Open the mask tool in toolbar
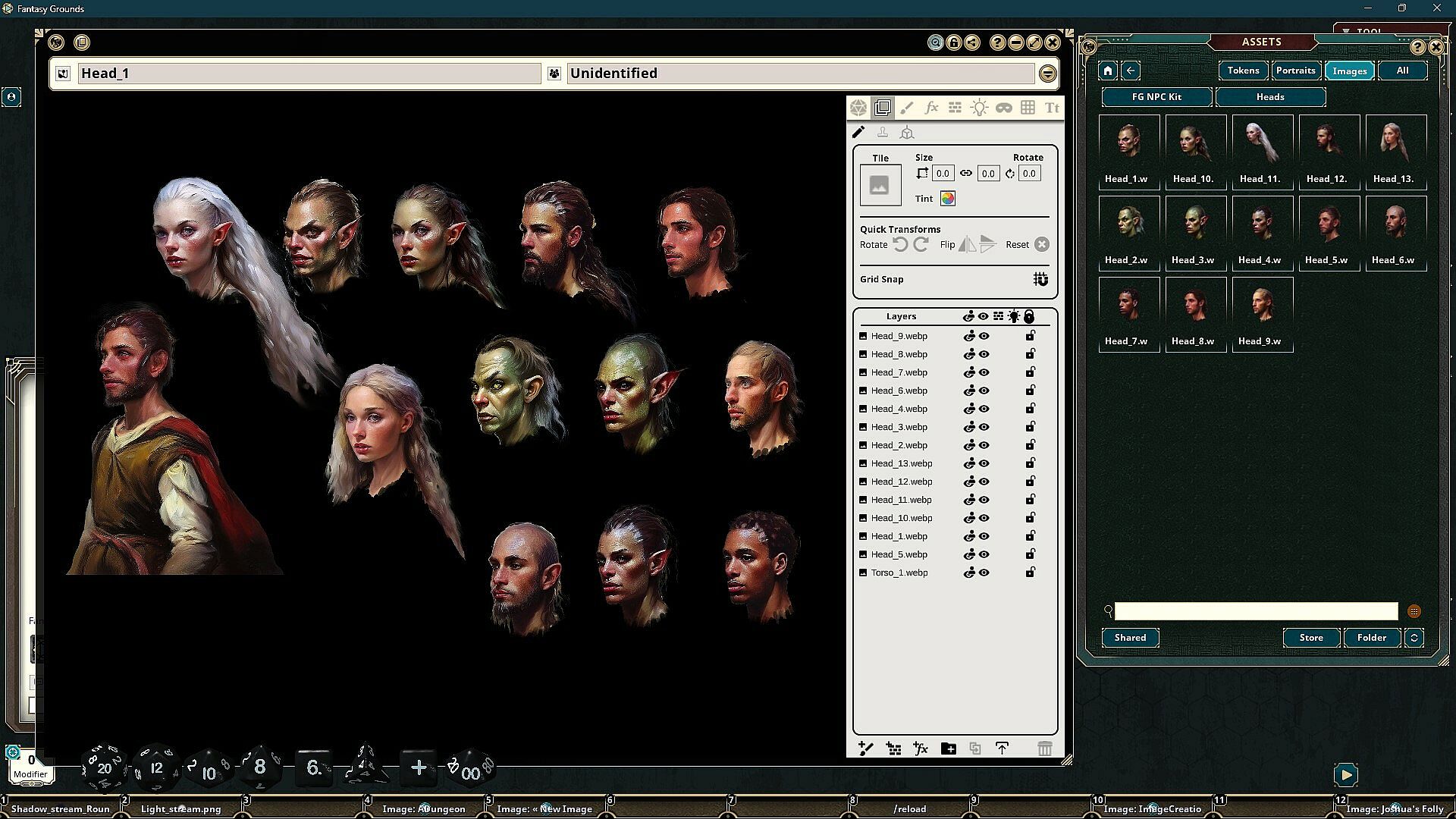 click(x=1003, y=108)
